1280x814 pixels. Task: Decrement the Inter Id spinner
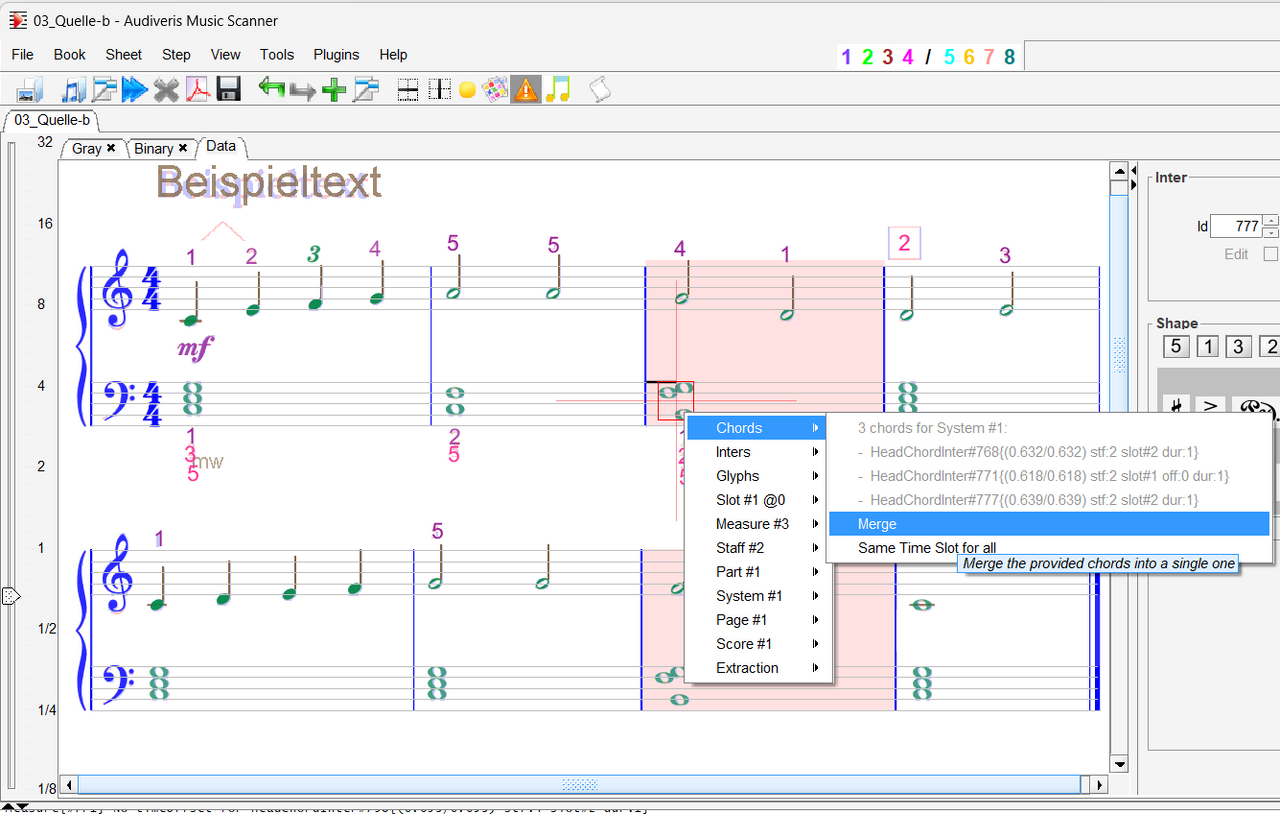point(1271,232)
